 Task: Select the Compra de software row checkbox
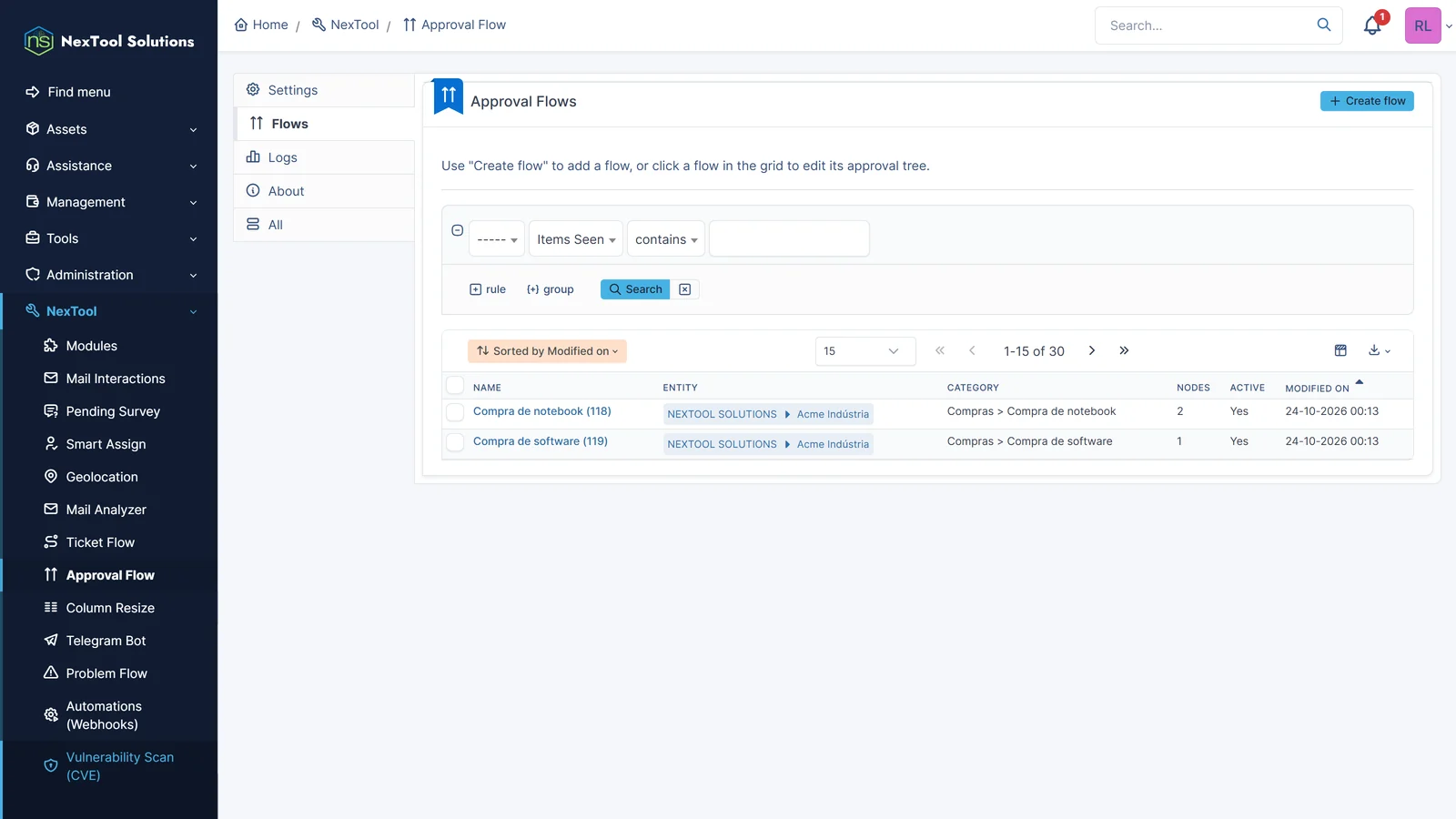[455, 442]
